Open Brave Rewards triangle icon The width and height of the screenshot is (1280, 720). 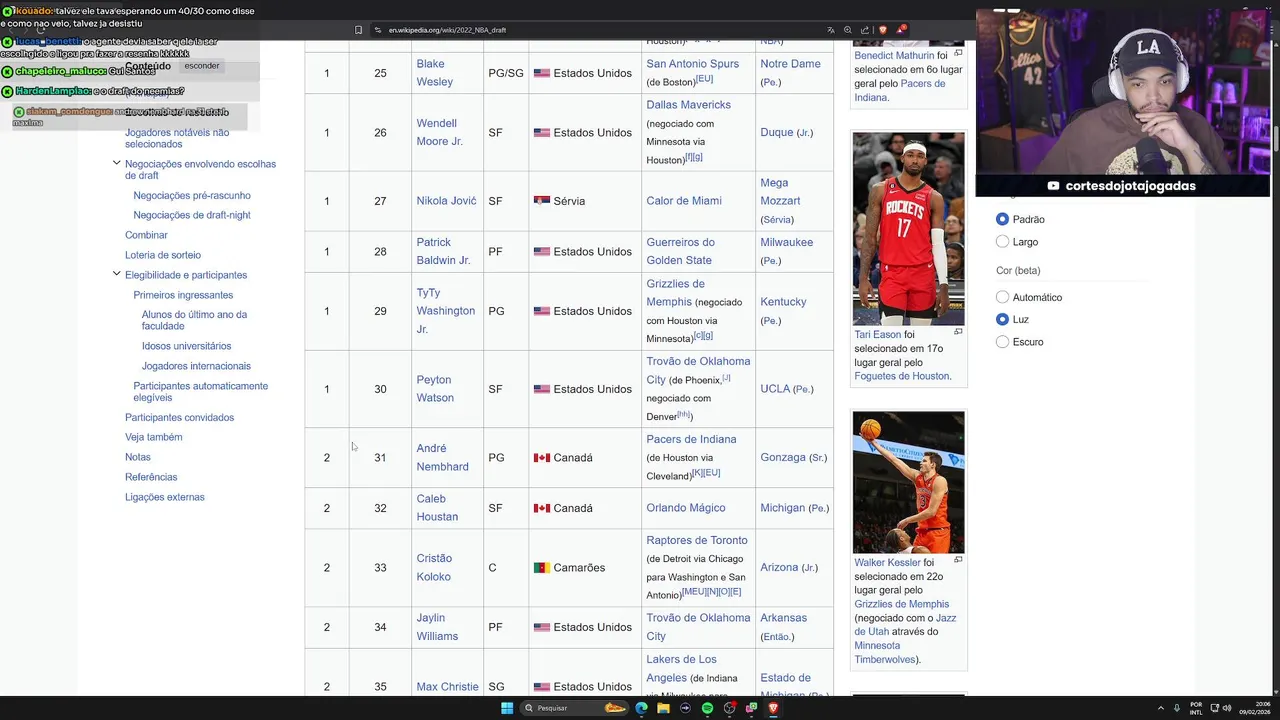point(901,29)
